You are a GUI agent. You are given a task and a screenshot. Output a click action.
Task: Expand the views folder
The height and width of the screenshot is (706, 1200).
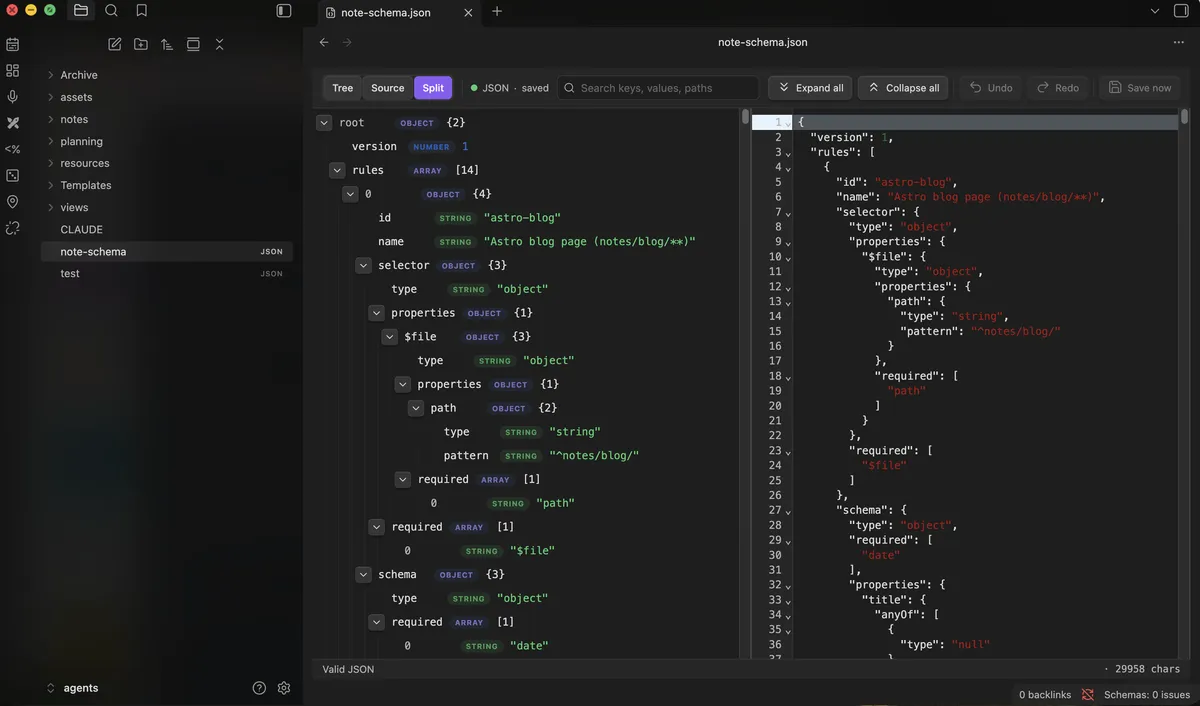[51, 207]
